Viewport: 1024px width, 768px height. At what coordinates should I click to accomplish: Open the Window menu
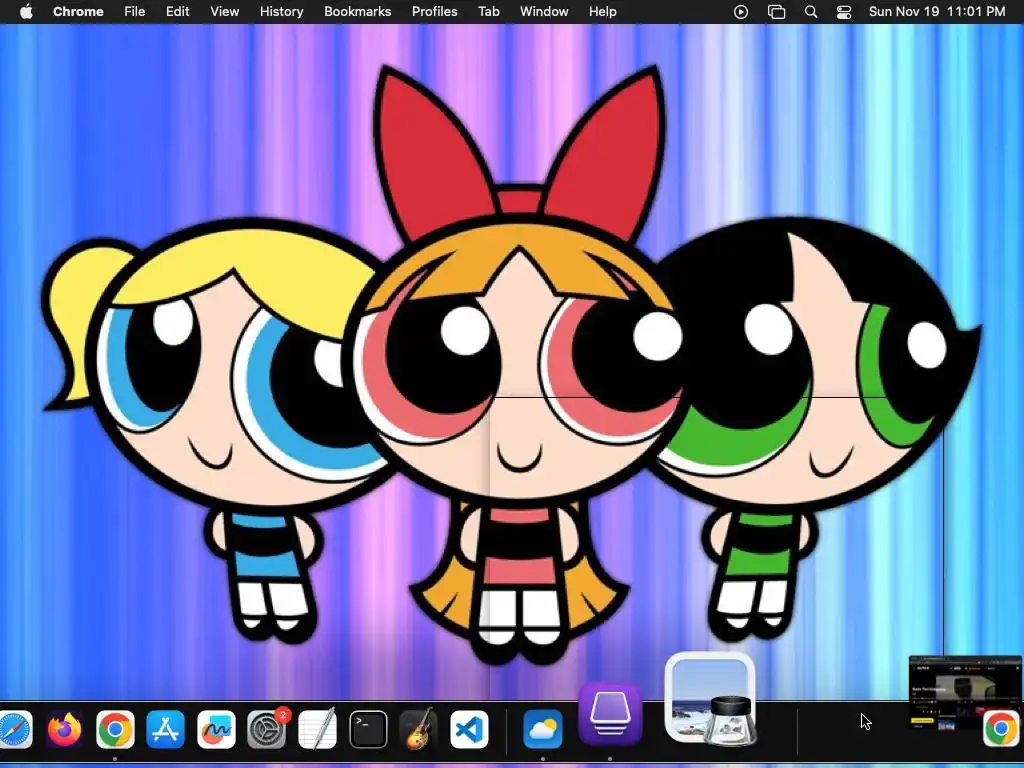point(543,12)
